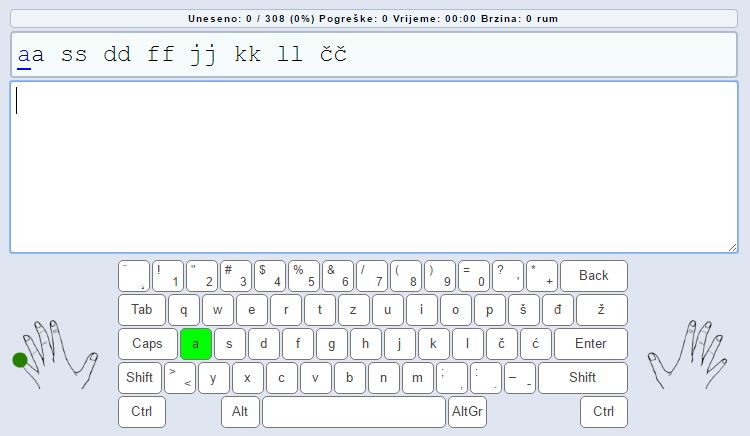Viewport: 750px width, 436px height.
Task: Click inside the typing text area
Action: [374, 166]
